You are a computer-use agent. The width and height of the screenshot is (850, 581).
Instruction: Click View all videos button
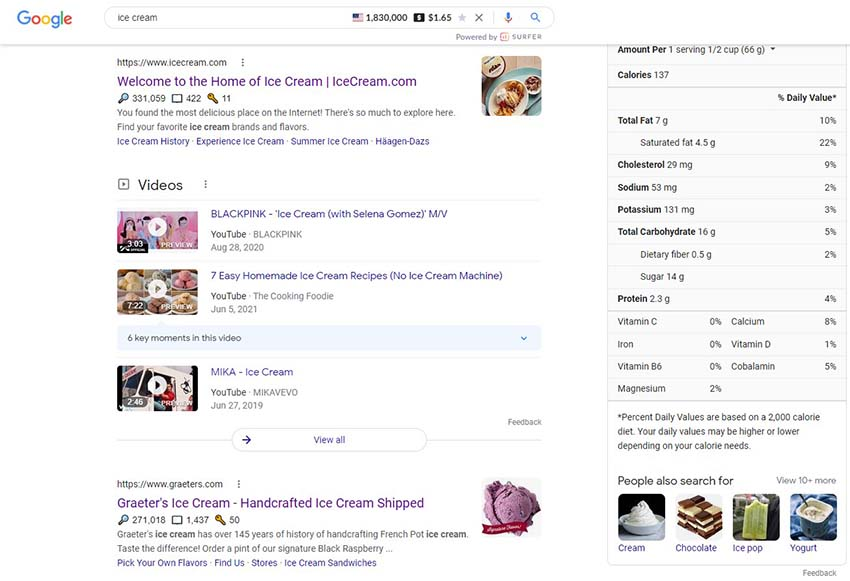point(329,440)
